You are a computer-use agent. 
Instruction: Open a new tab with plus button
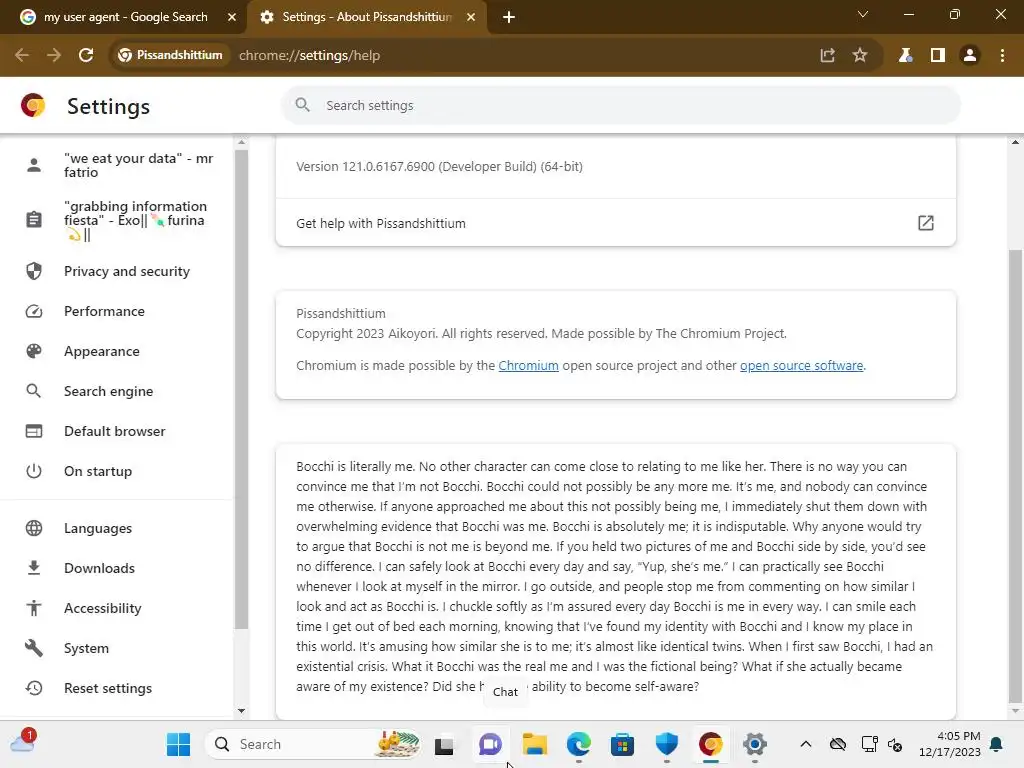click(509, 17)
